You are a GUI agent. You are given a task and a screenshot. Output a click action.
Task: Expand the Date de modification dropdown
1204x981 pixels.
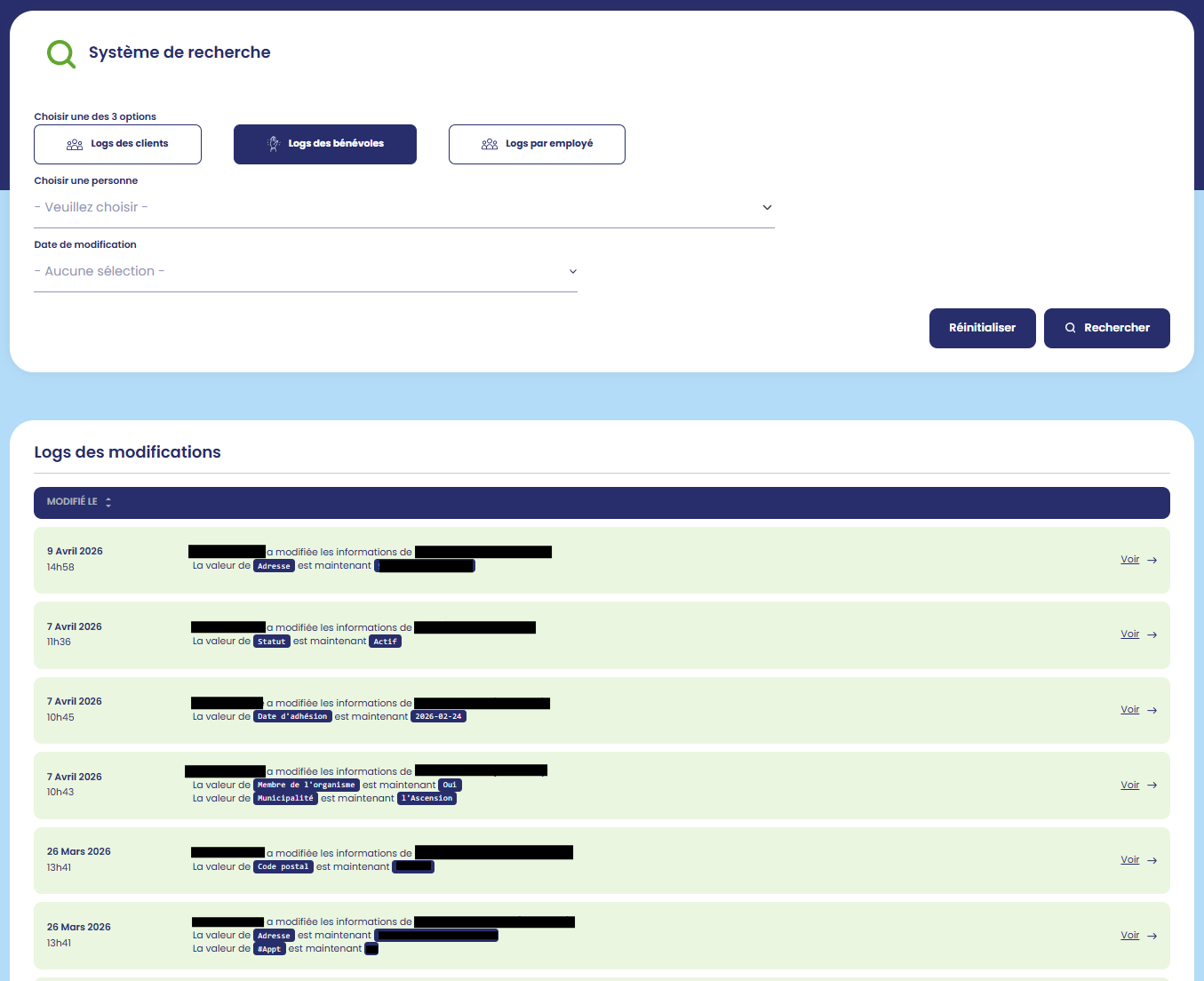click(305, 272)
